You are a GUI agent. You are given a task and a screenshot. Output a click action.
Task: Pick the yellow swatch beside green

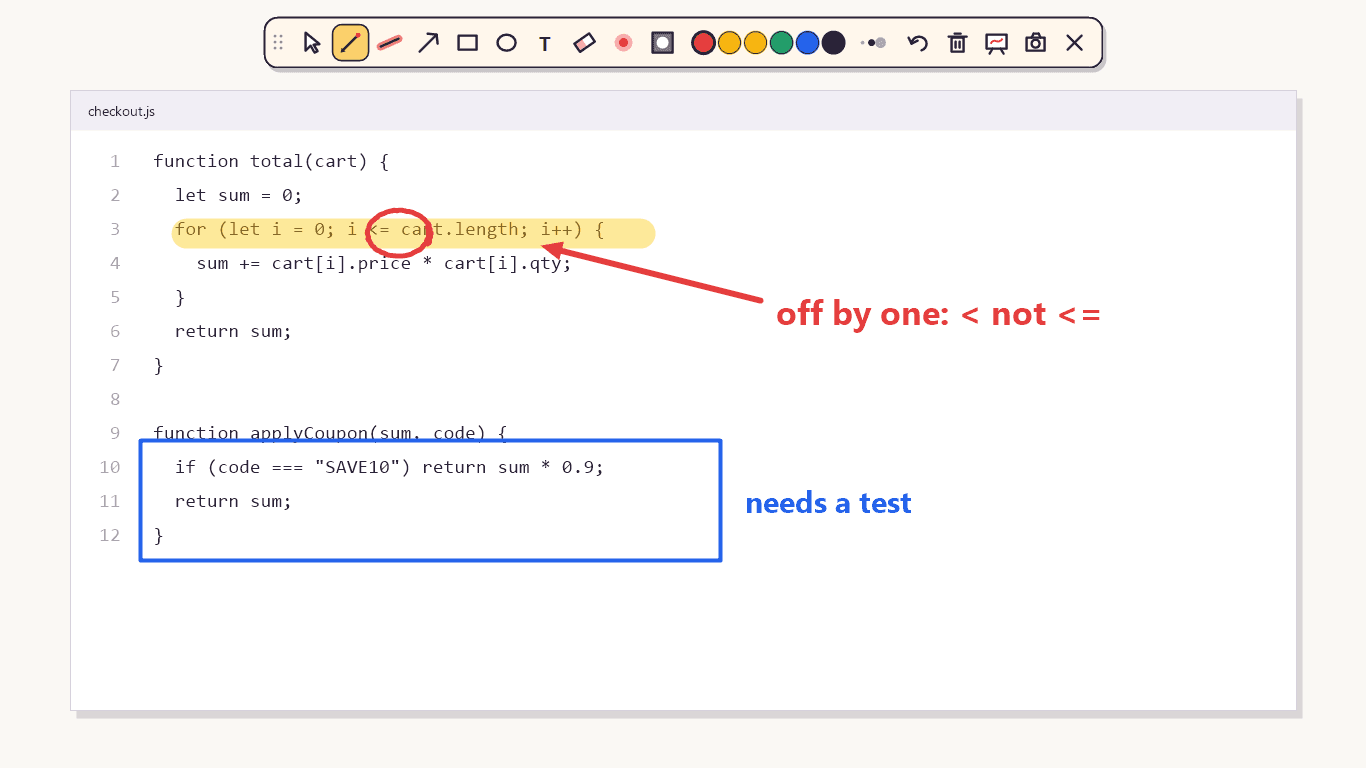click(x=756, y=43)
